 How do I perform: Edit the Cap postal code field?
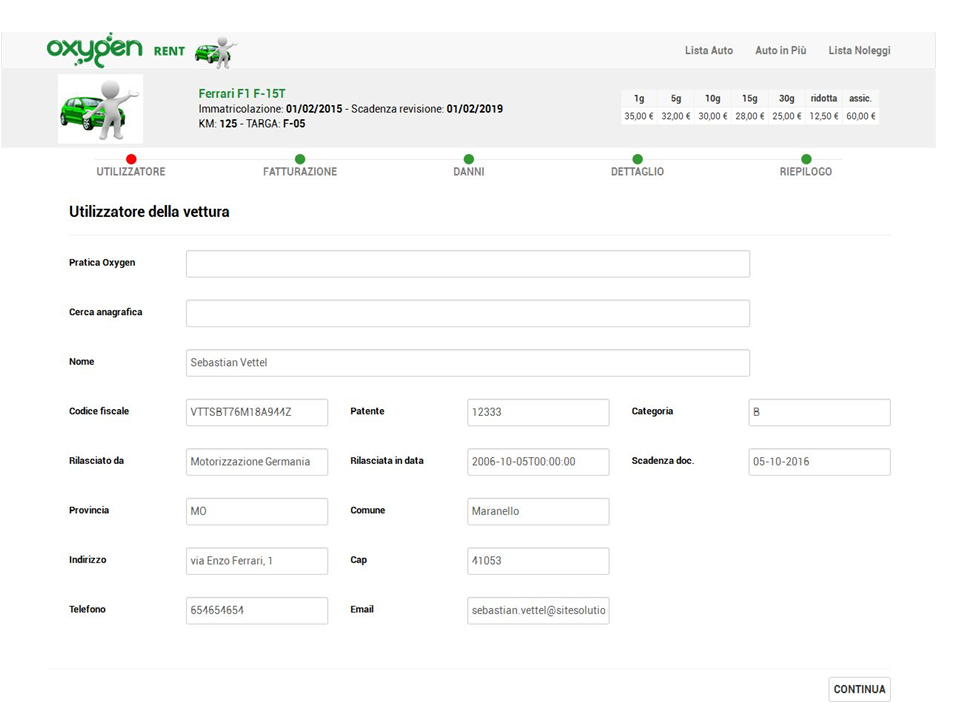[x=538, y=561]
